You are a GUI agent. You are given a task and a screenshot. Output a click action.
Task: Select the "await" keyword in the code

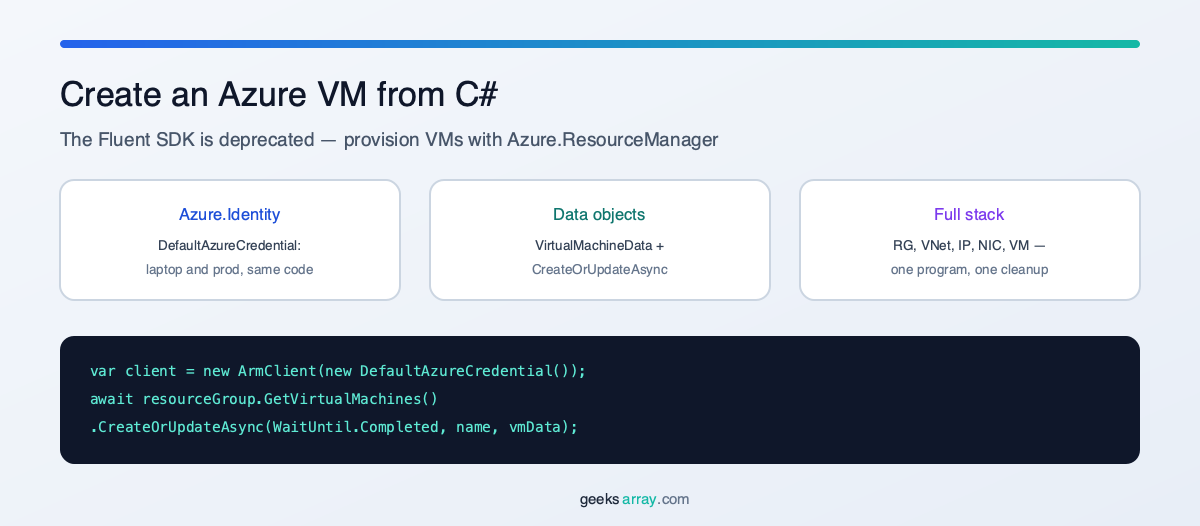pos(112,399)
